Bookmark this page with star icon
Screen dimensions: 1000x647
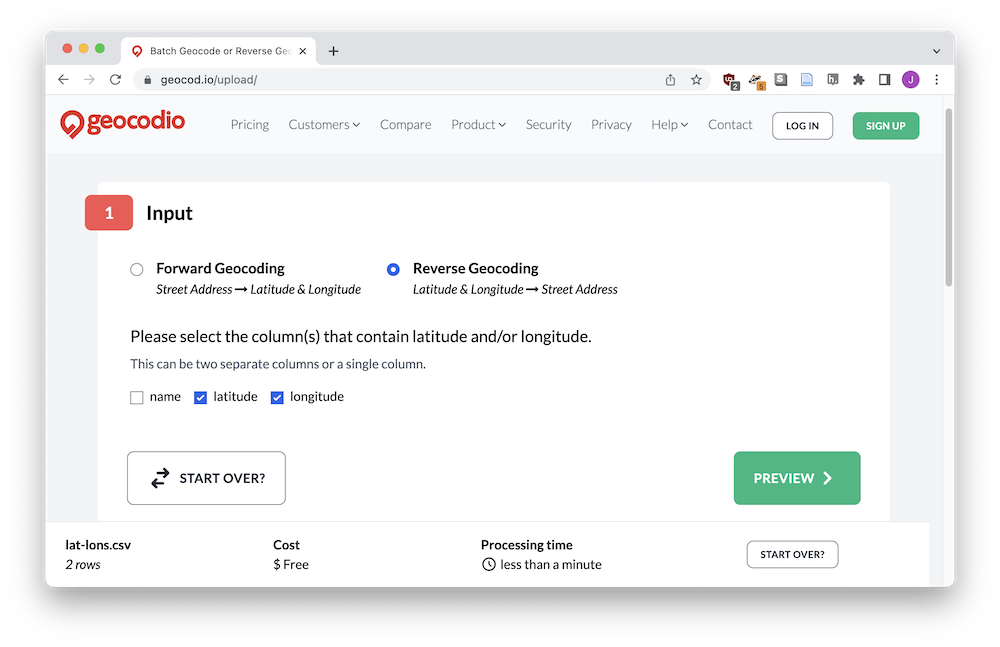tap(696, 80)
